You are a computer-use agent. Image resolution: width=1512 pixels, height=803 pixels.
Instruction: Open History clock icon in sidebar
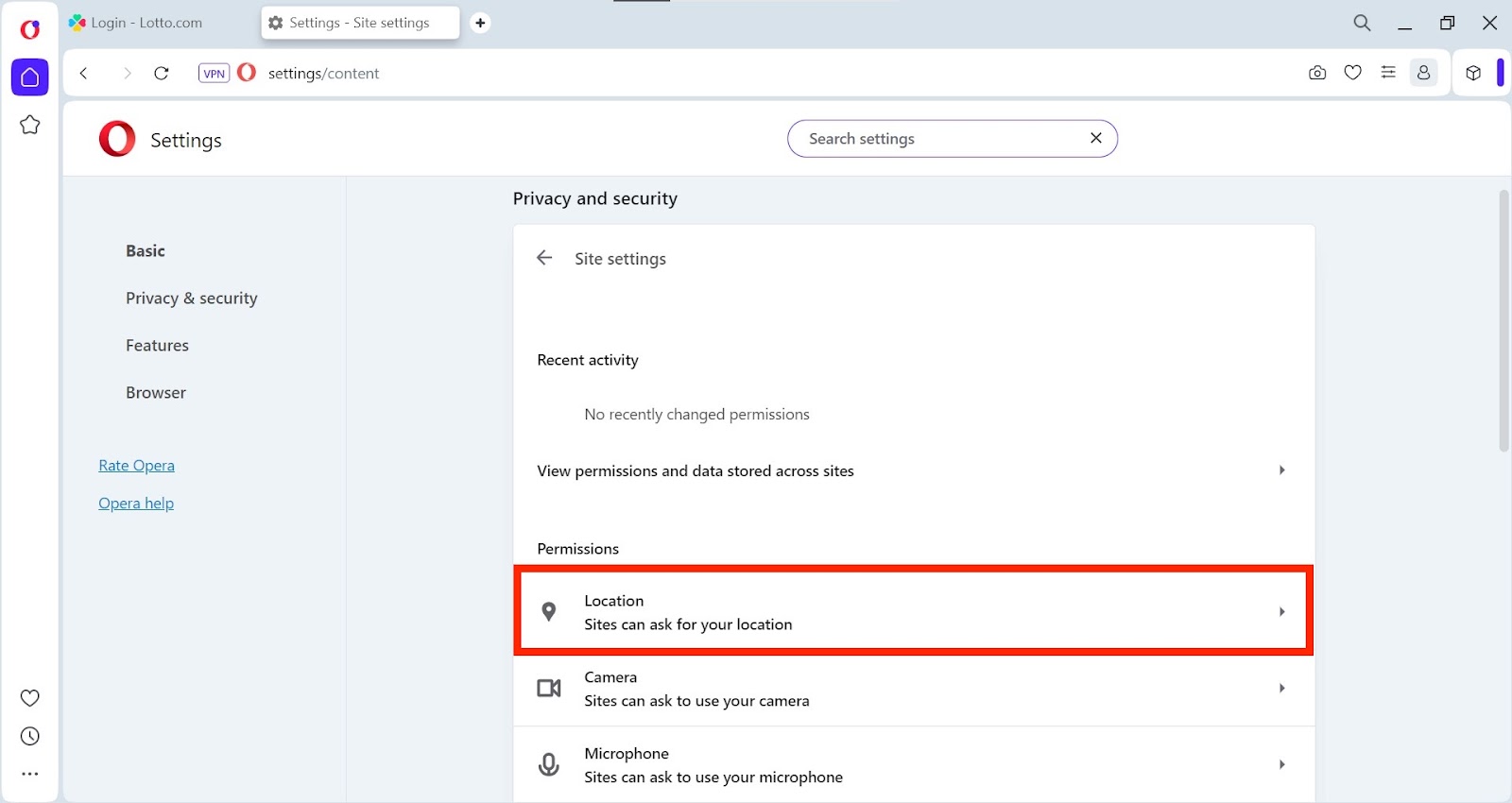click(30, 737)
